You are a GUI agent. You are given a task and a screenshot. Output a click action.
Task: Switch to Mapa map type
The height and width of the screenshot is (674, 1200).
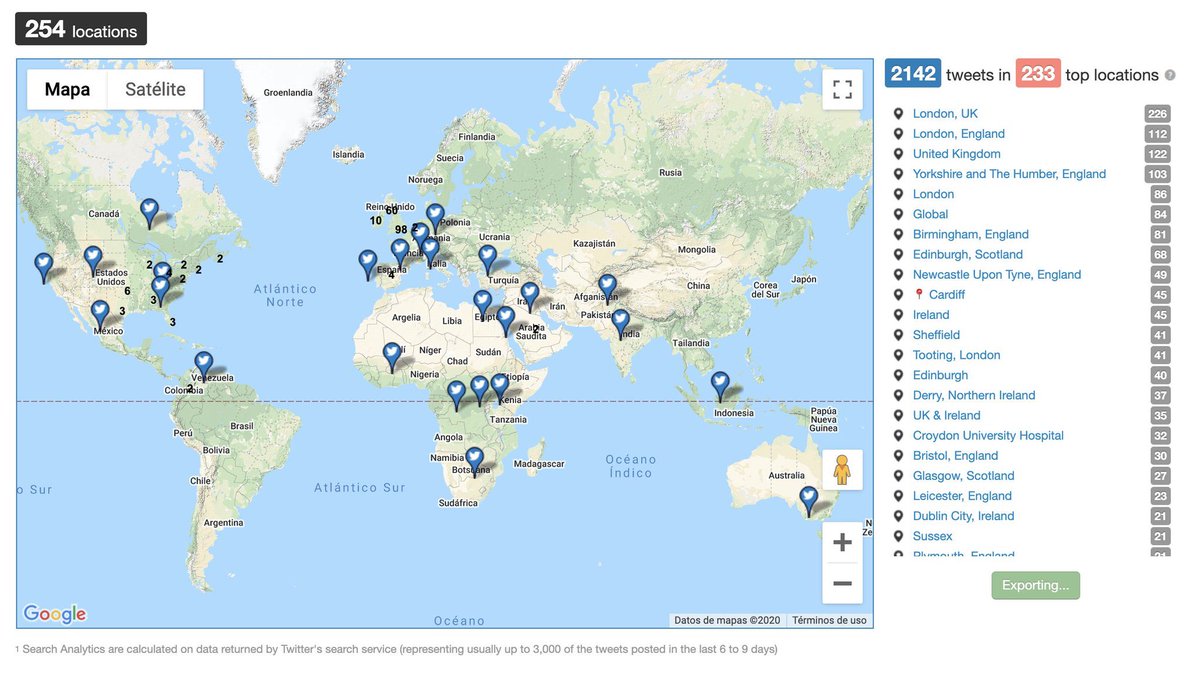click(67, 89)
